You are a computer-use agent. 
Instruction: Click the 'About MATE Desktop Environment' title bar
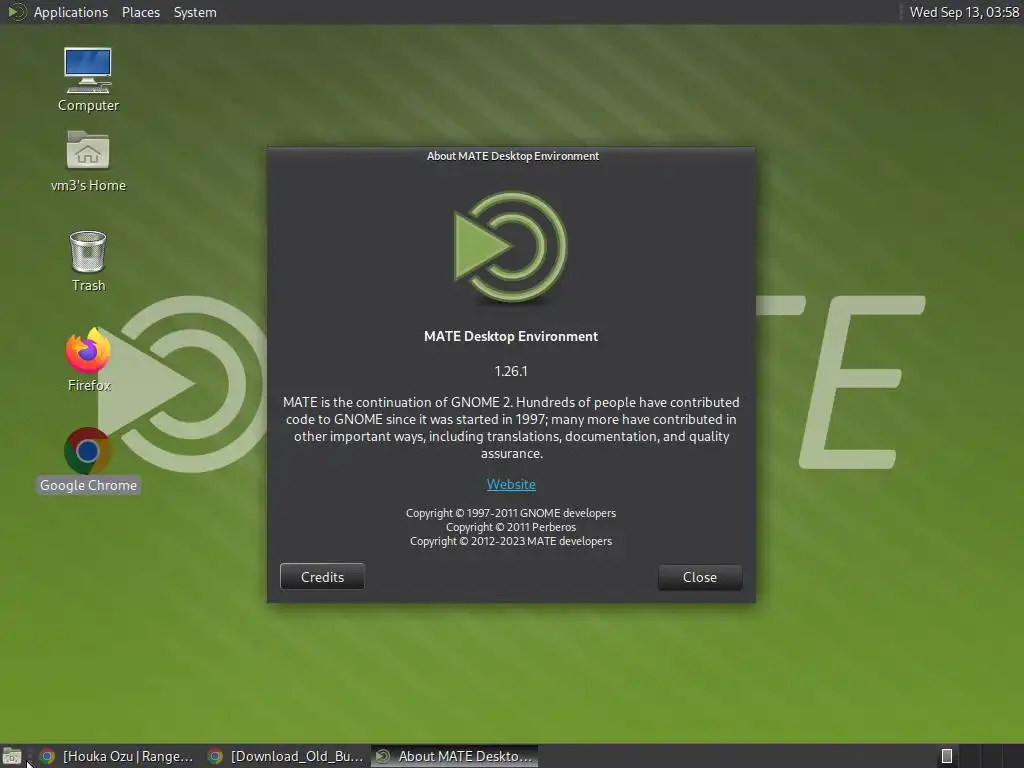click(512, 156)
